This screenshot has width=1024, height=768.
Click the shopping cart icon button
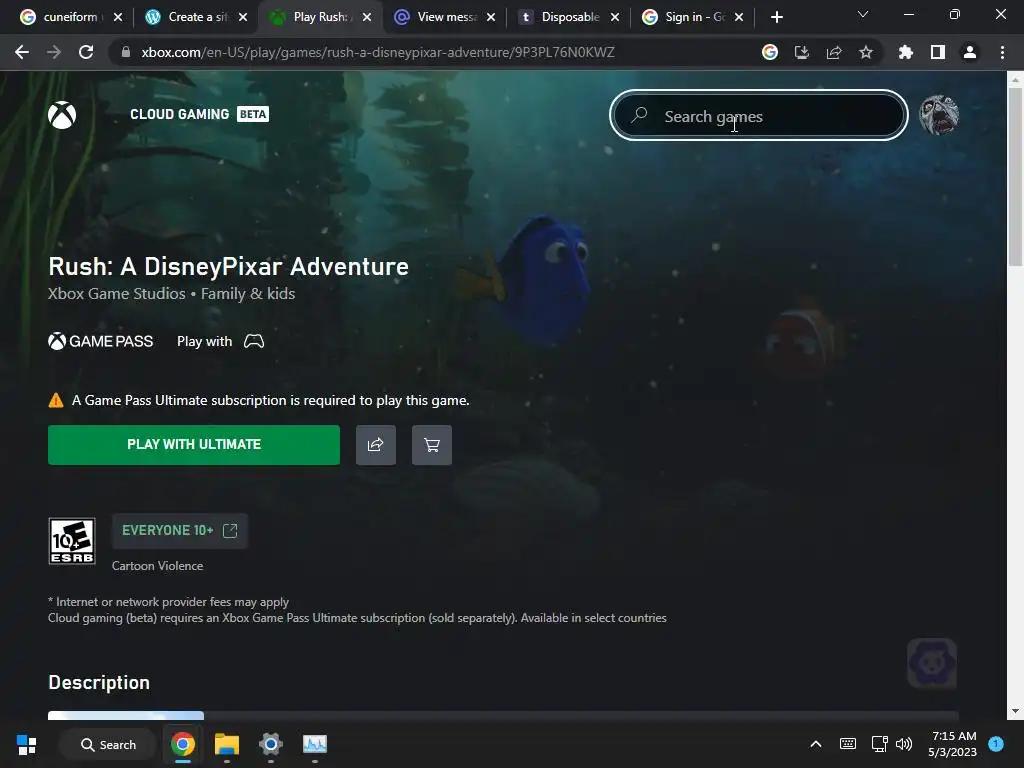tap(432, 445)
